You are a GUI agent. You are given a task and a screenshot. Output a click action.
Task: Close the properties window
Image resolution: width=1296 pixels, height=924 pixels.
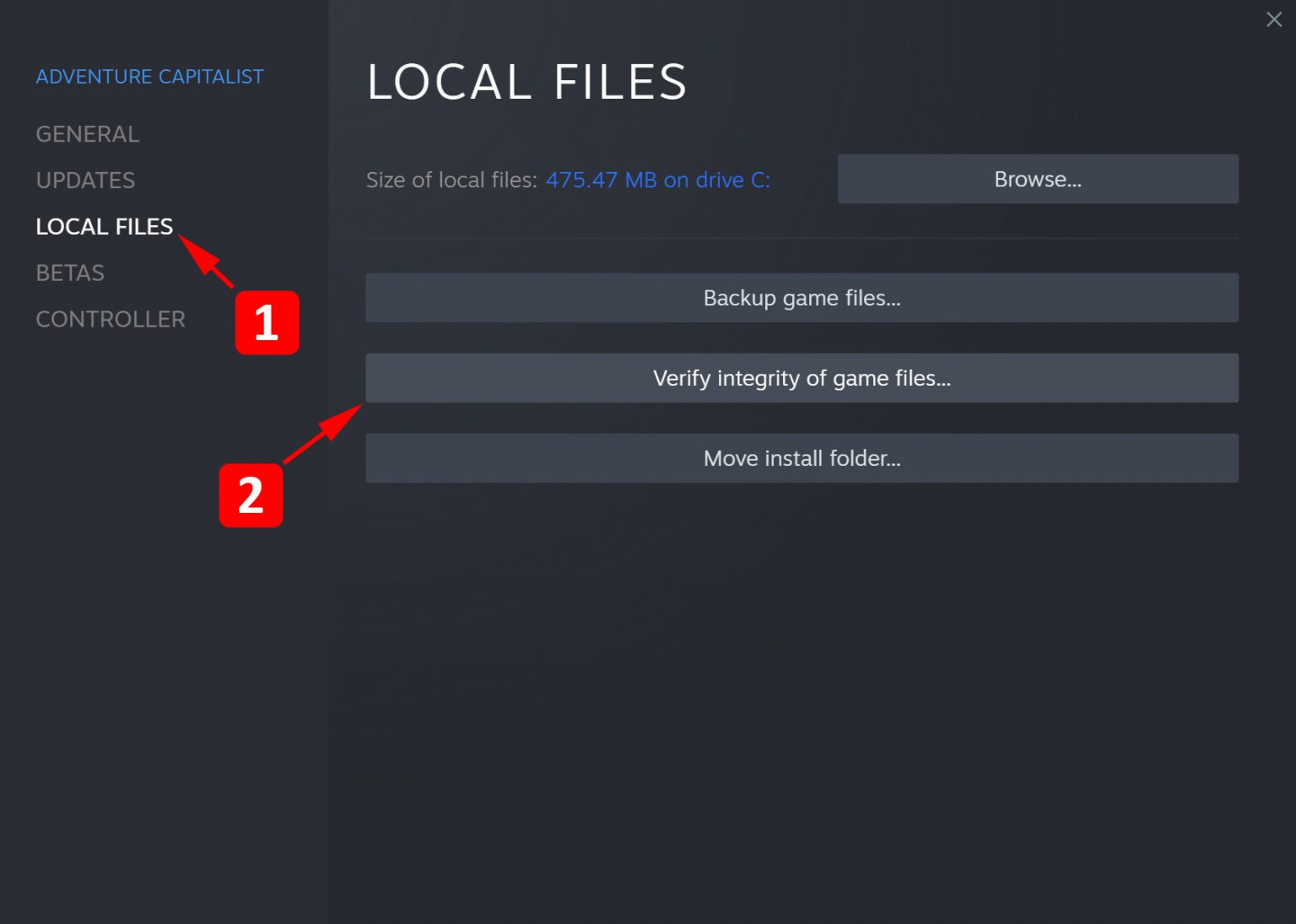[1274, 19]
